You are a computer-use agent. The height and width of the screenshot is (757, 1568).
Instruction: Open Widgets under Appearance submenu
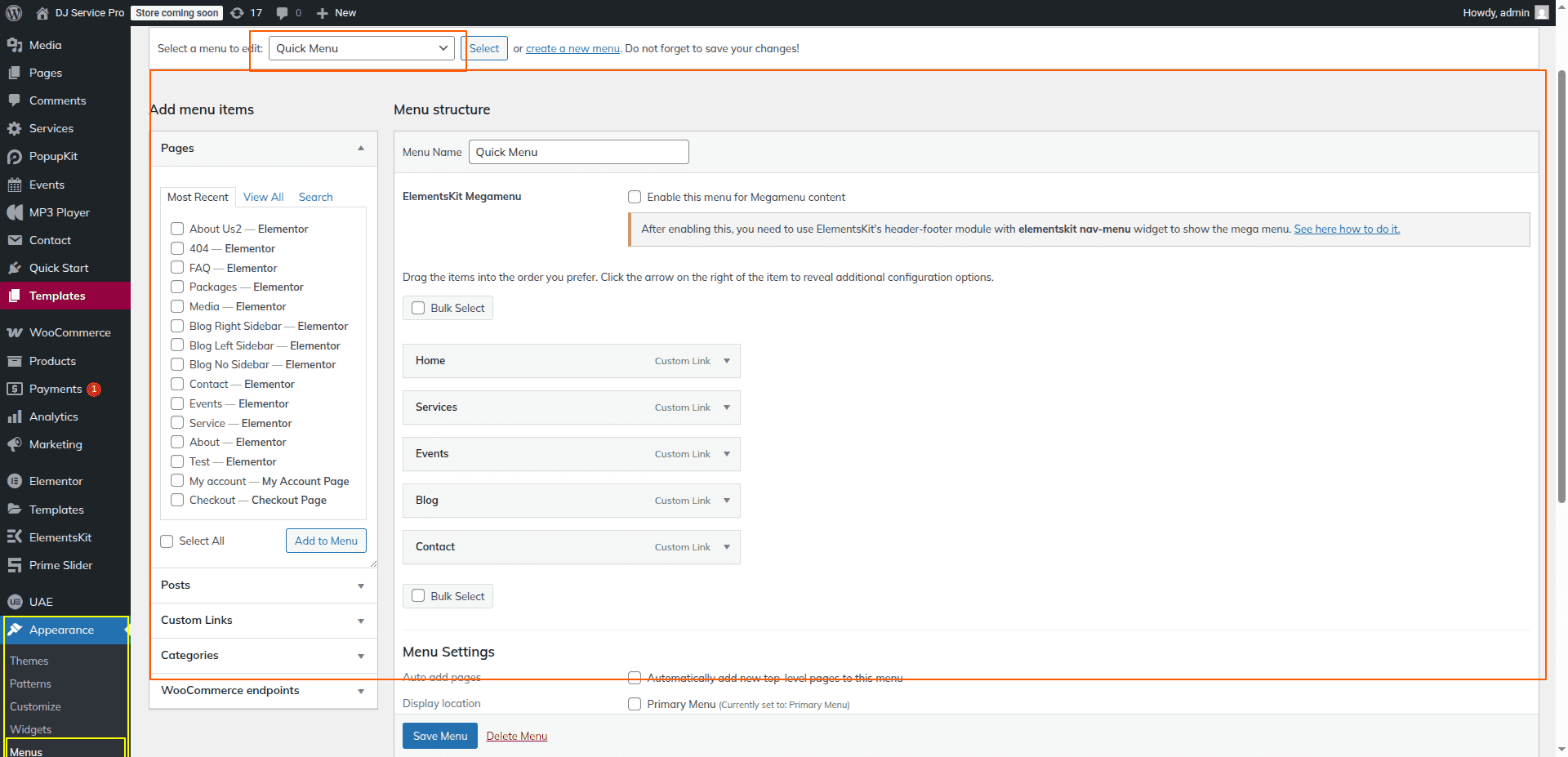(31, 729)
